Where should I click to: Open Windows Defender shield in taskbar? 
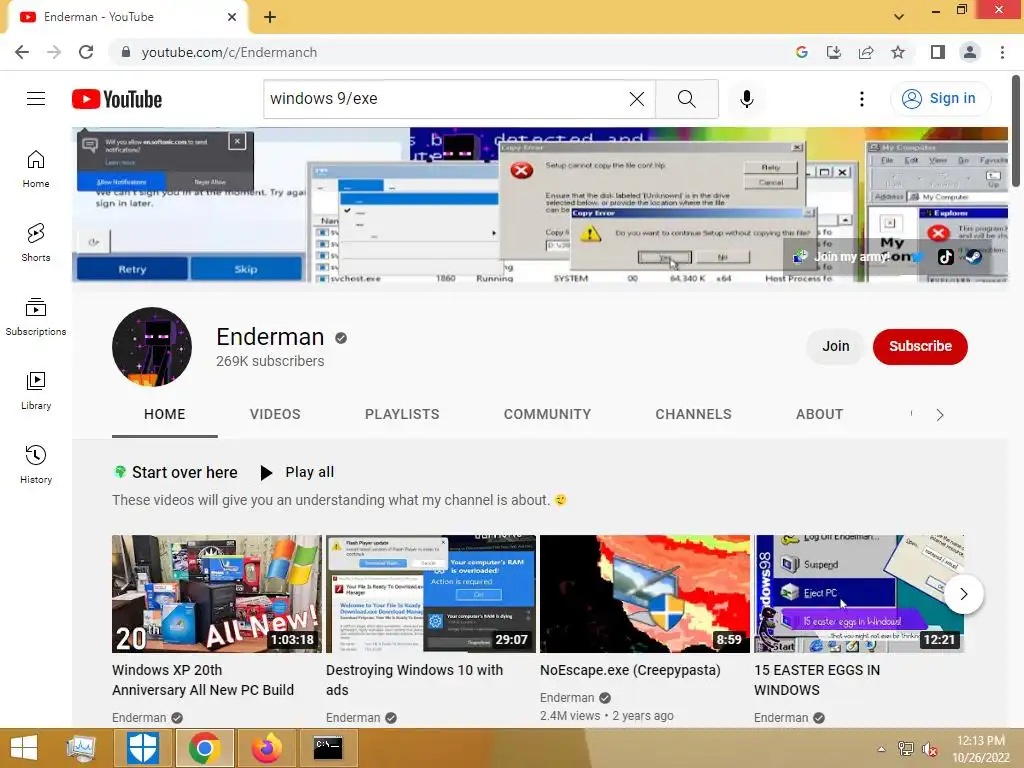coord(142,748)
